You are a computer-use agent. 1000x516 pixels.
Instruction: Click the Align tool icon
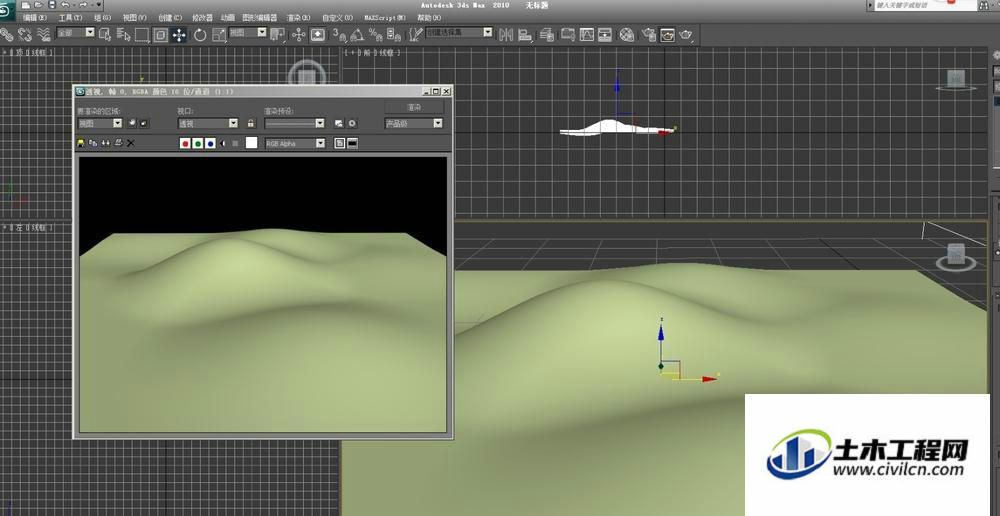click(525, 34)
